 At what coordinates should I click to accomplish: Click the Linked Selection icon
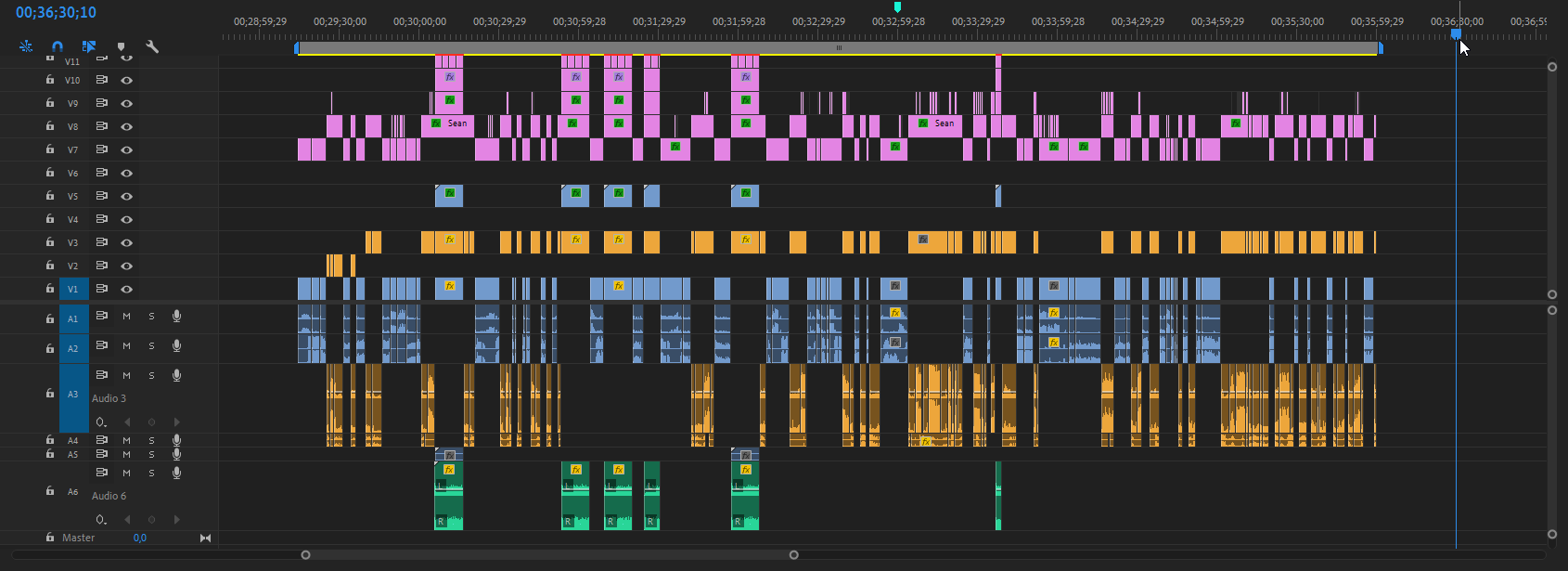coord(89,45)
